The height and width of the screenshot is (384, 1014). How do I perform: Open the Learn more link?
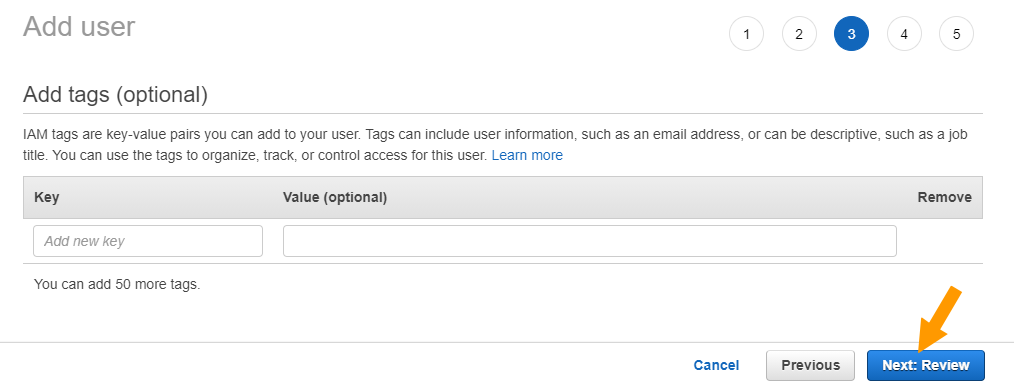point(527,155)
